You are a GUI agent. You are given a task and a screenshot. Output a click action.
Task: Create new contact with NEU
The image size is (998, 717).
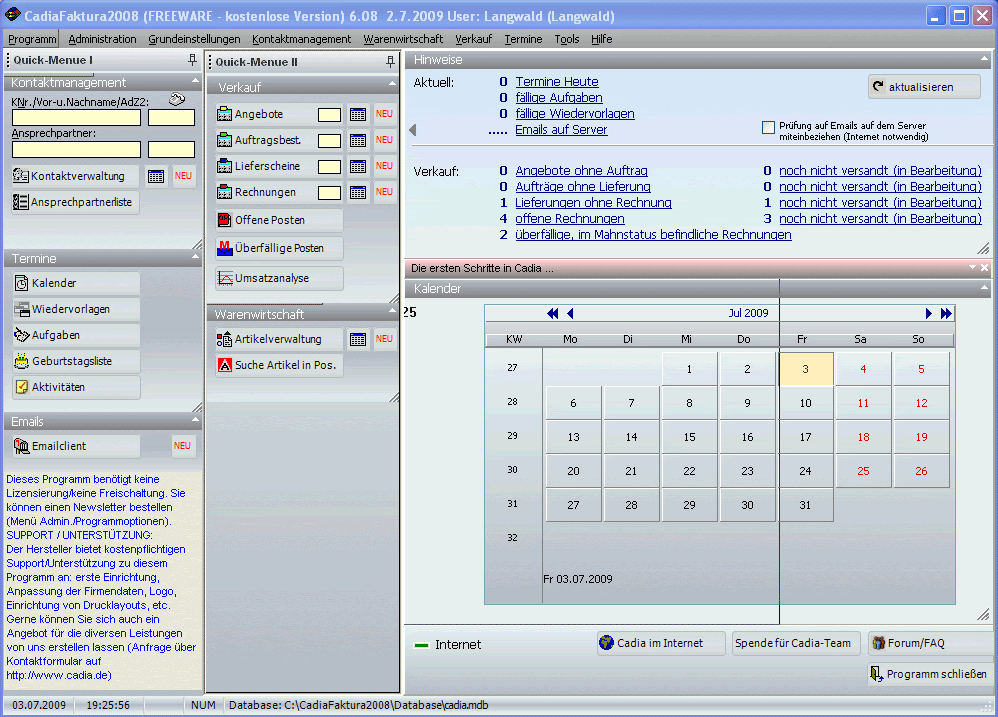(183, 176)
